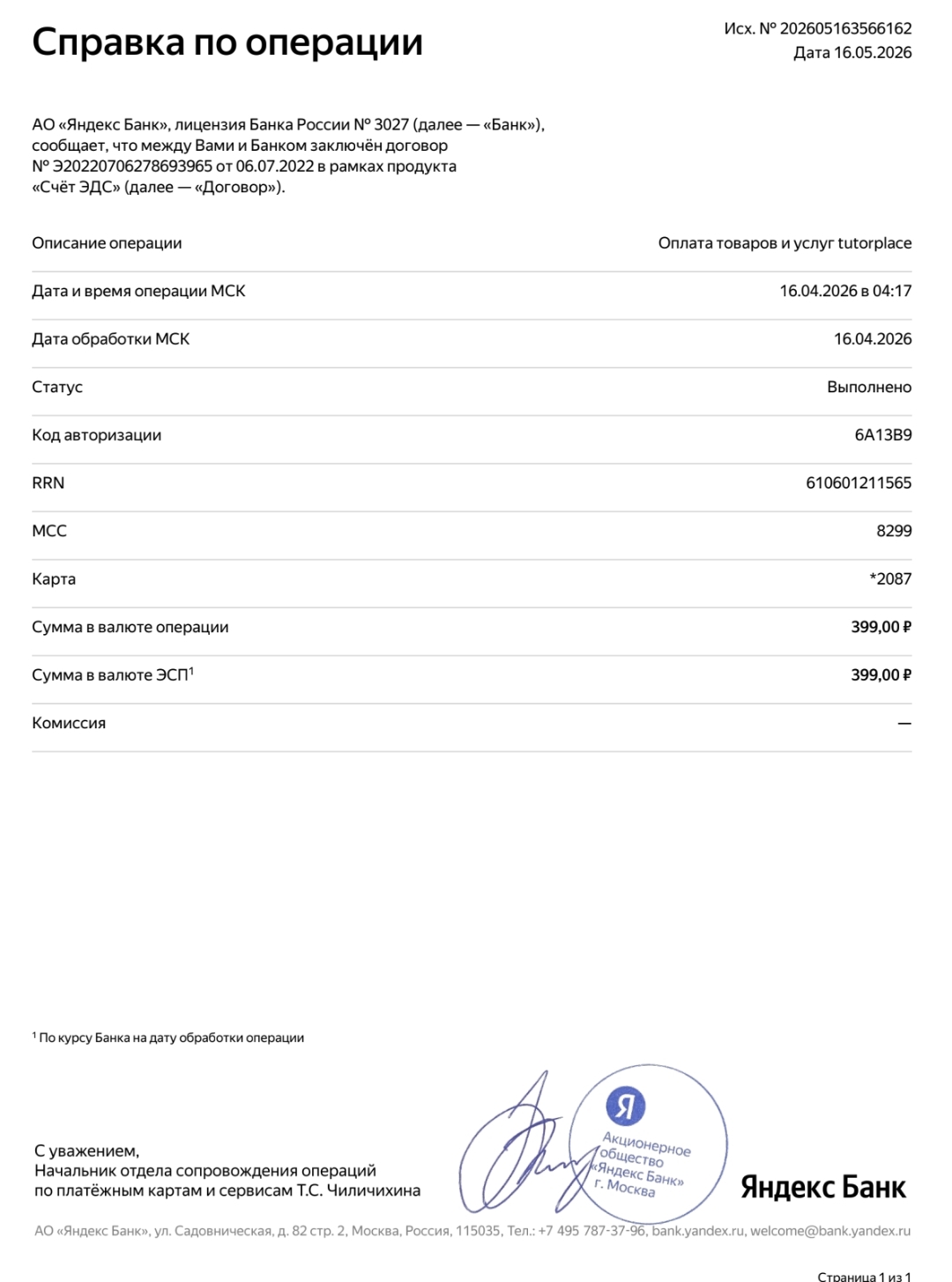This screenshot has height=1282, width=952.
Task: Click the operation time 16.04.2026 в 04:17
Action: (x=845, y=291)
